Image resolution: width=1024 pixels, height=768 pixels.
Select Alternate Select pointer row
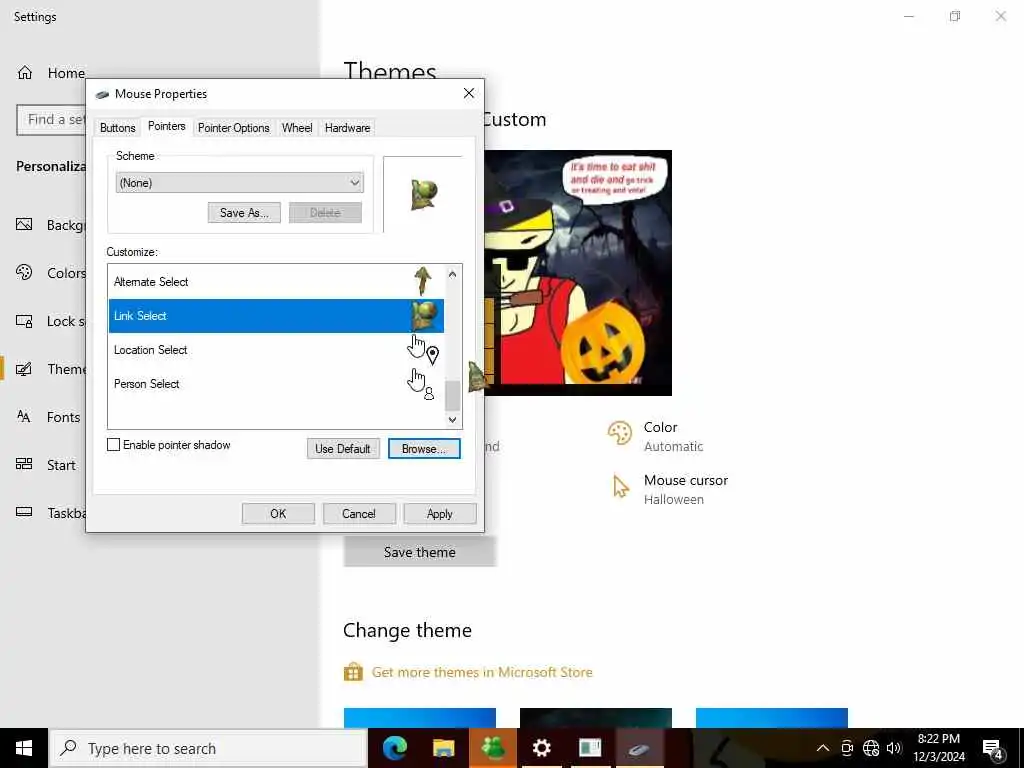[276, 282]
